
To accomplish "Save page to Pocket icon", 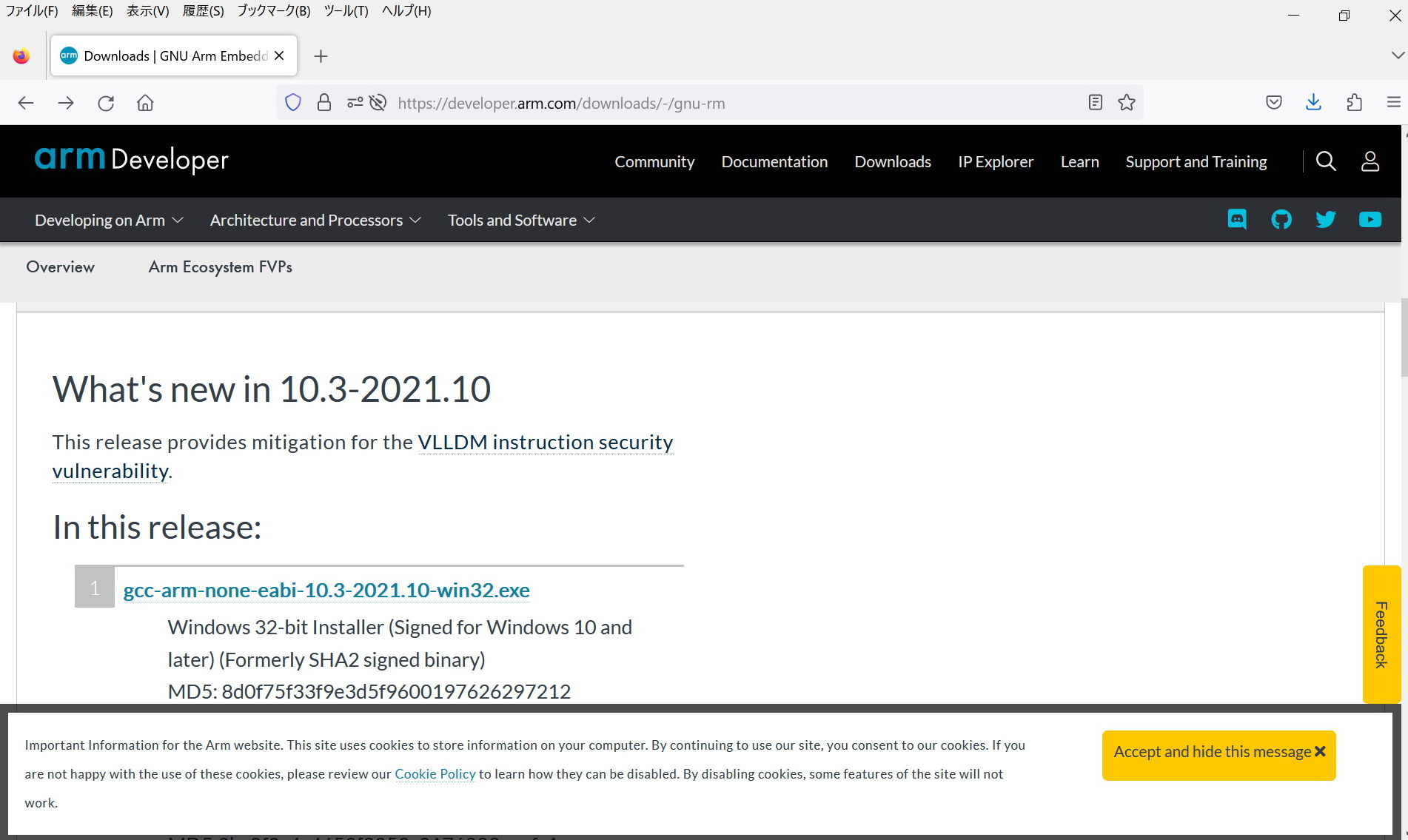I will pos(1274,103).
